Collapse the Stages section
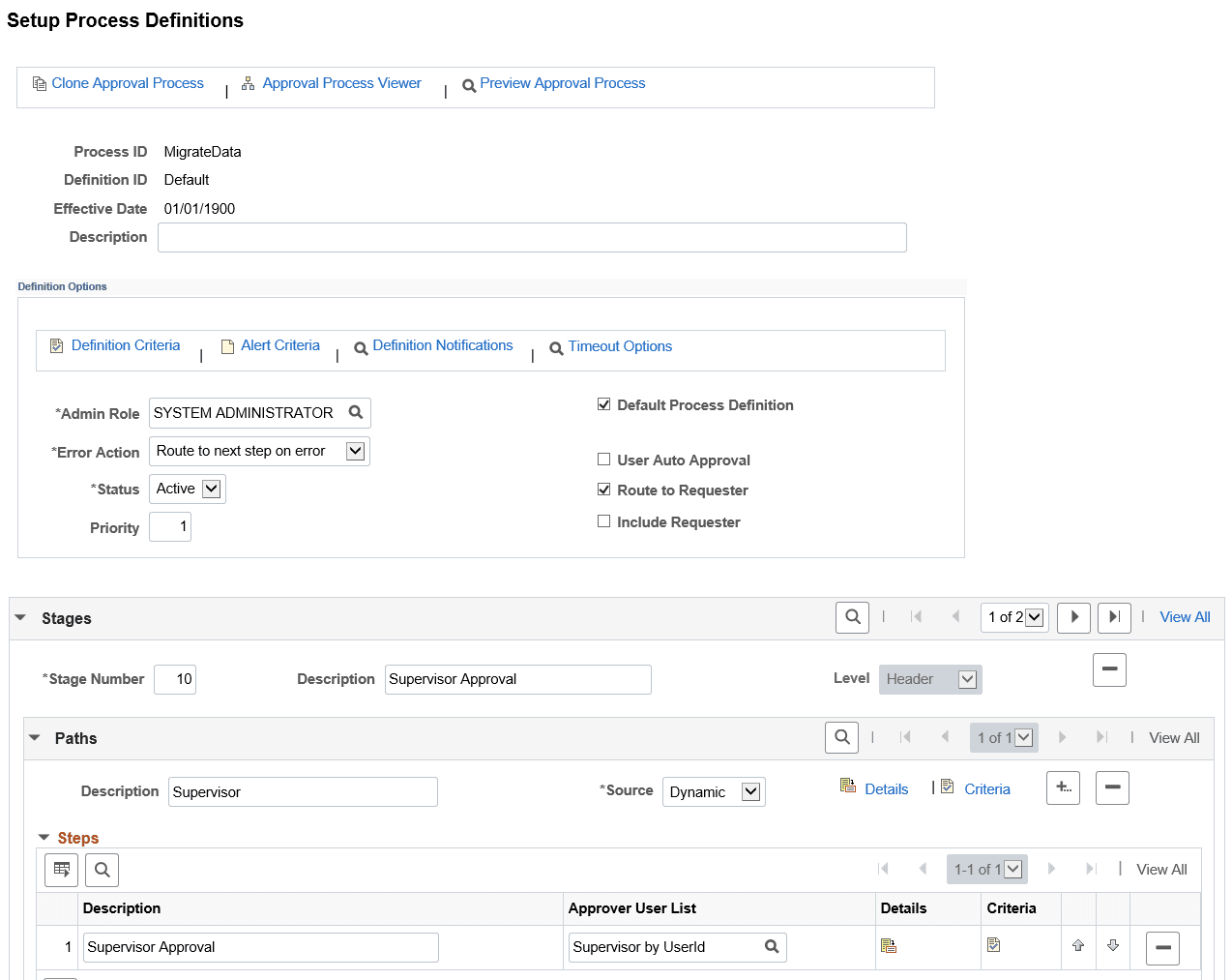 point(20,616)
